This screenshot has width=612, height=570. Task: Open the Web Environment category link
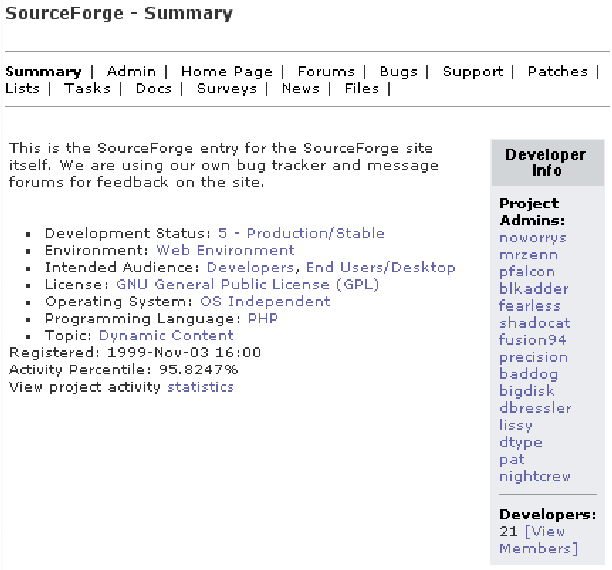coord(225,250)
